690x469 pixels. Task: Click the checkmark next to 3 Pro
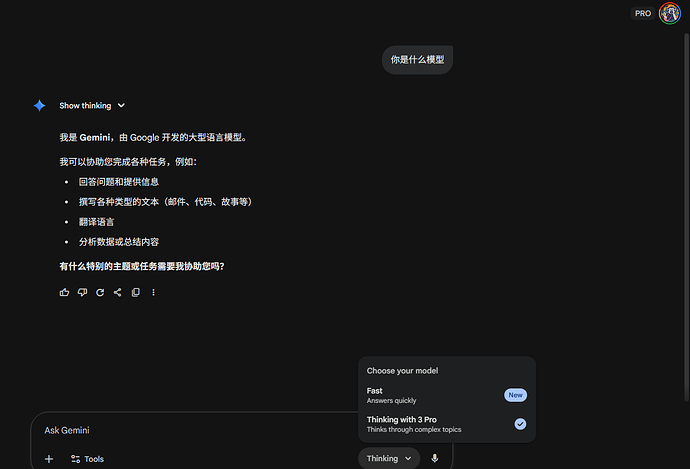520,424
